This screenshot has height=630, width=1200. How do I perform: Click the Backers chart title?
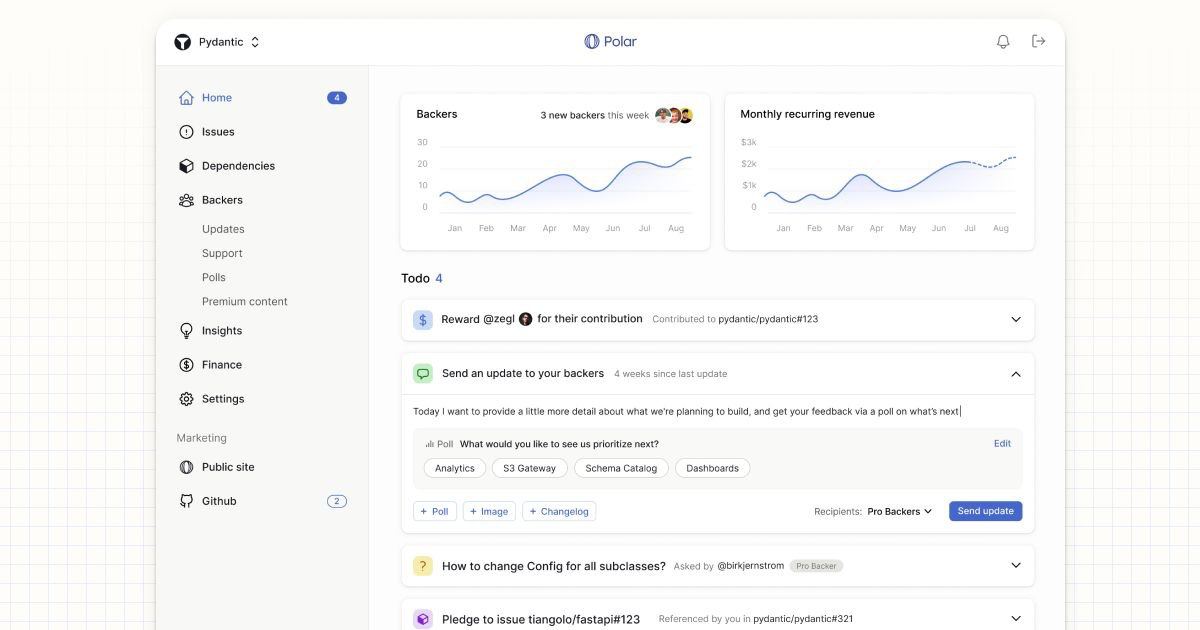[x=437, y=114]
